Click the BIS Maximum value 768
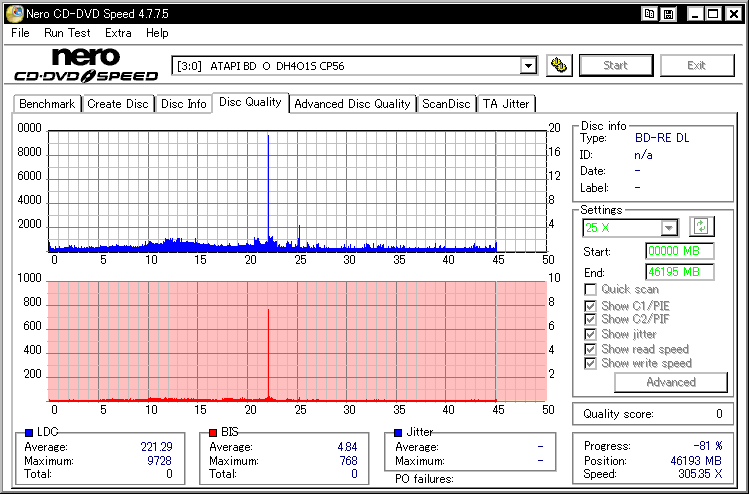749x494 pixels. (348, 461)
